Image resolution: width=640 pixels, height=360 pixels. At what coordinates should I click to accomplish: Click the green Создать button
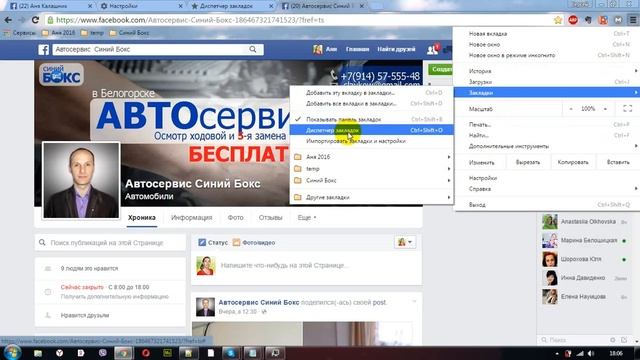click(440, 69)
